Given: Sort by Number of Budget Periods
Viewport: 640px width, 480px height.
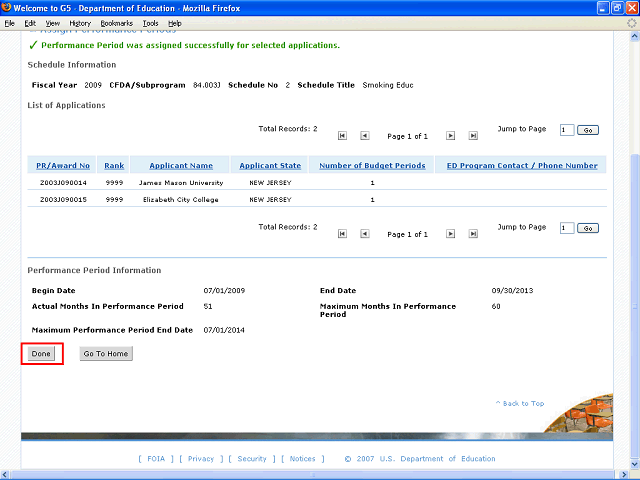Looking at the screenshot, I should (372, 166).
